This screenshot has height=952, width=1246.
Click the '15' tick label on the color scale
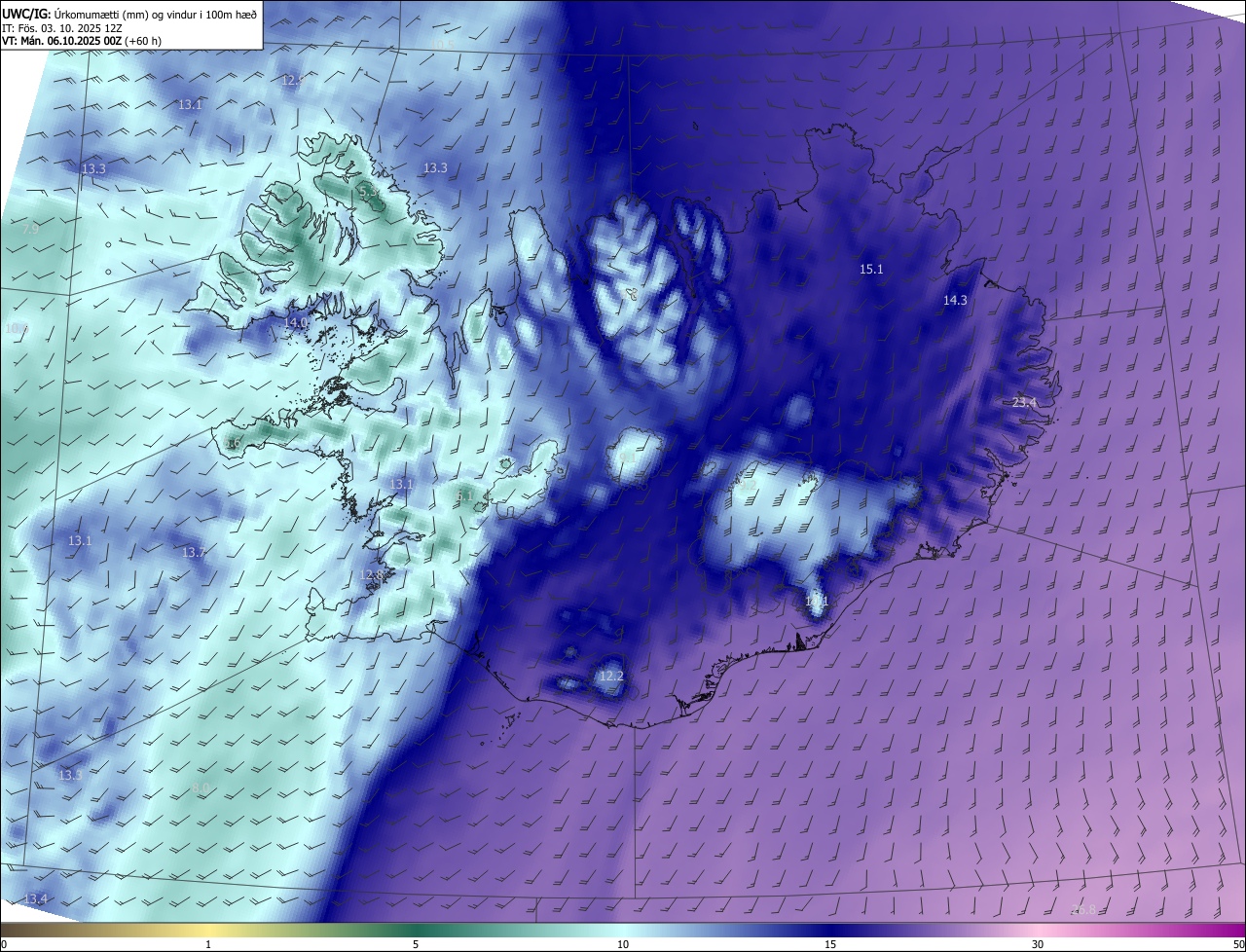click(830, 944)
